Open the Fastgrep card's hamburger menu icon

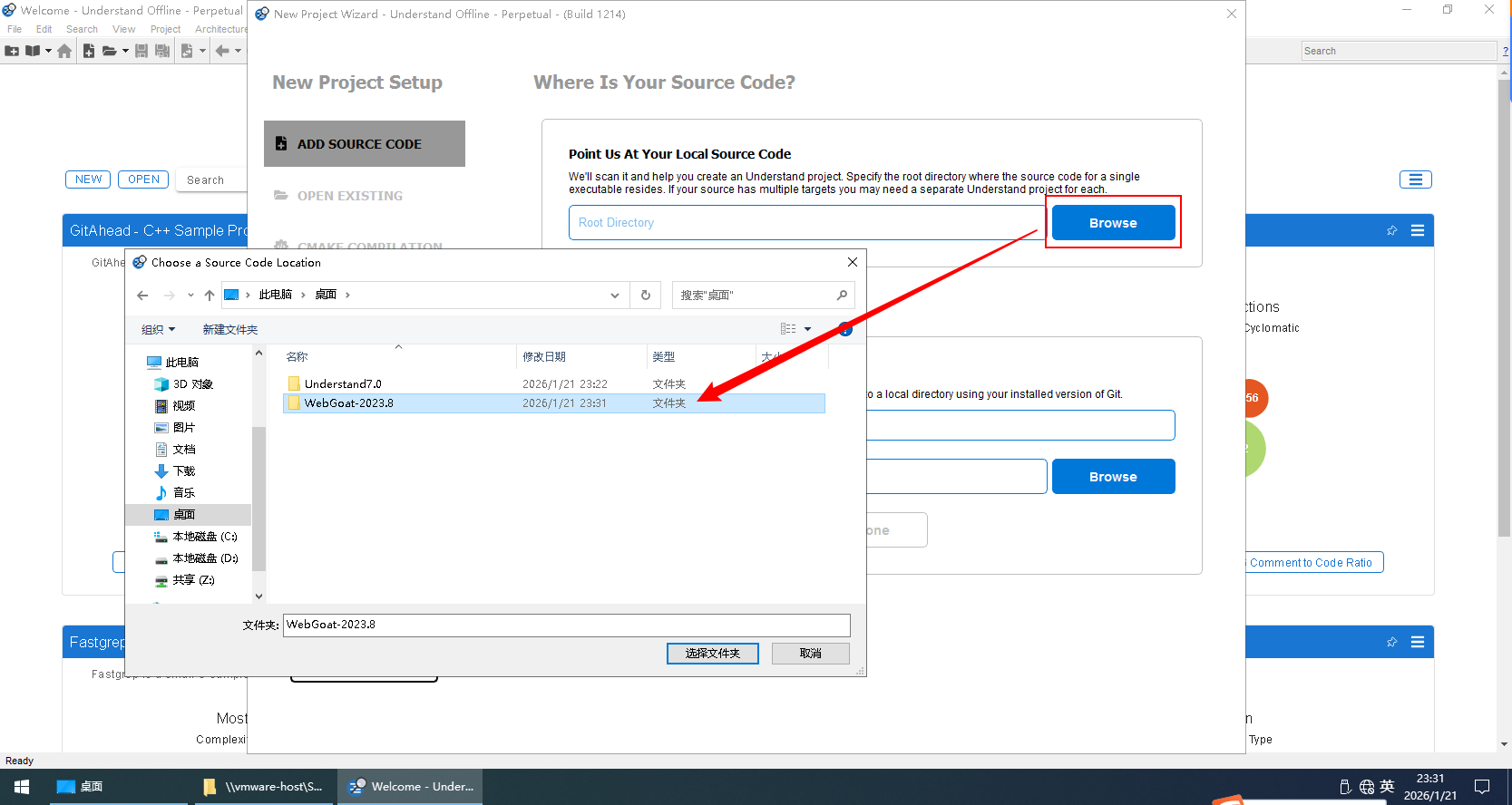click(1418, 643)
